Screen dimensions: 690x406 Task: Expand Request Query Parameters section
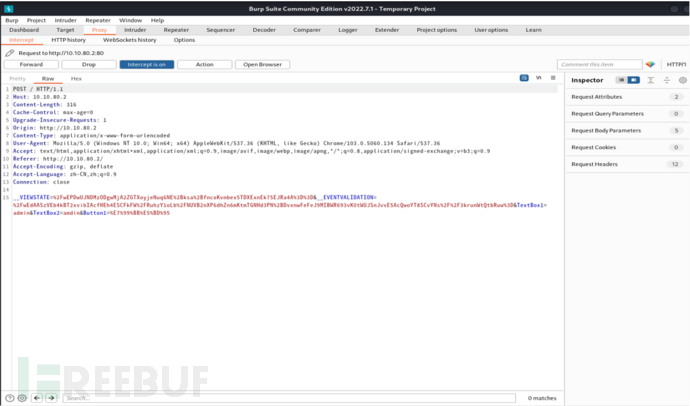click(x=627, y=113)
